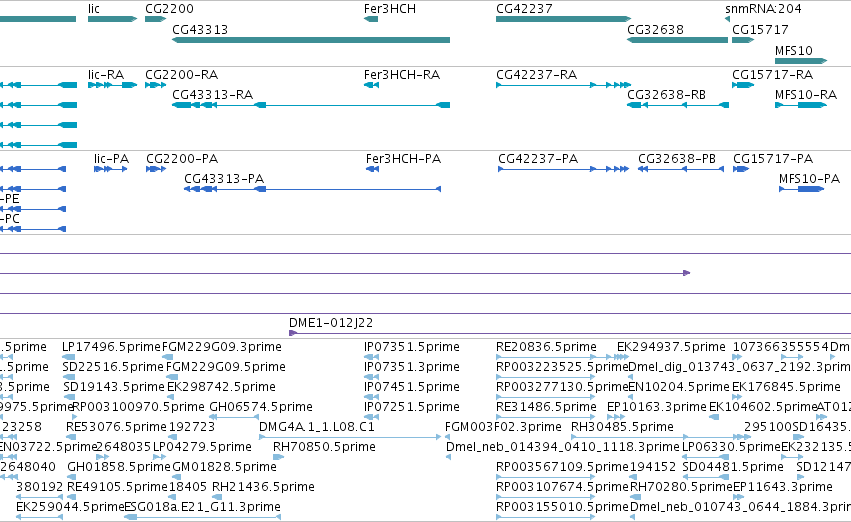Click the CG15717-RA transcript label
The width and height of the screenshot is (851, 522).
tap(772, 75)
